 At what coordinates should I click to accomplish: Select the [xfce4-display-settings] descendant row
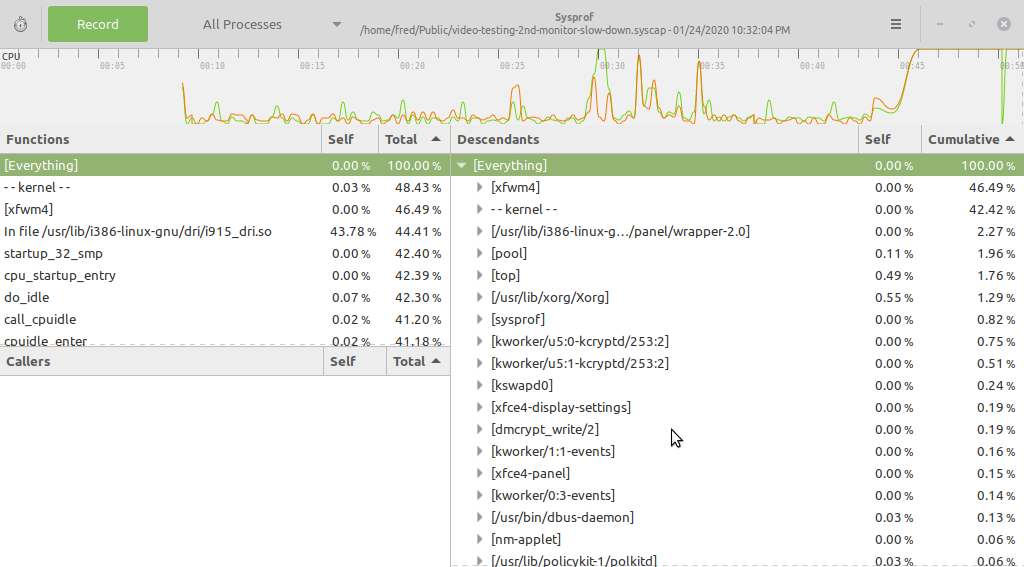pos(560,408)
